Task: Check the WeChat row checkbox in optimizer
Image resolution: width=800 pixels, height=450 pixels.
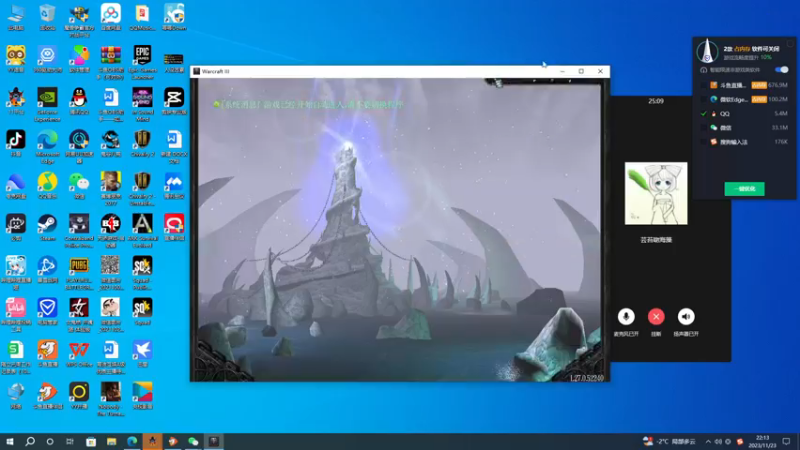Action: click(x=704, y=128)
